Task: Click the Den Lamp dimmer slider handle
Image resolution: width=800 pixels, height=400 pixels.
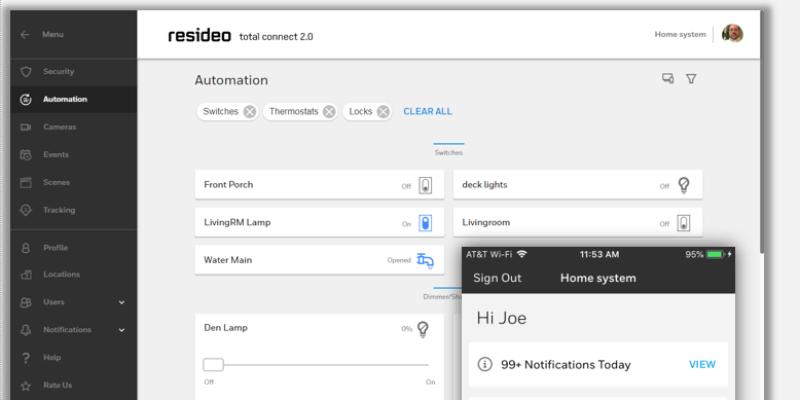Action: coord(213,364)
